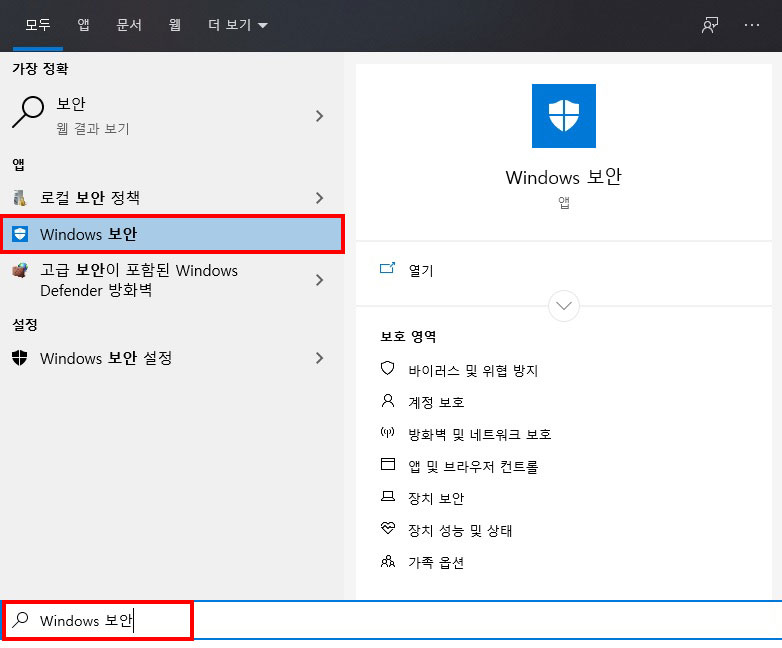Select the 보안 web result row
Viewport: 782px width, 648px height.
pyautogui.click(x=172, y=116)
